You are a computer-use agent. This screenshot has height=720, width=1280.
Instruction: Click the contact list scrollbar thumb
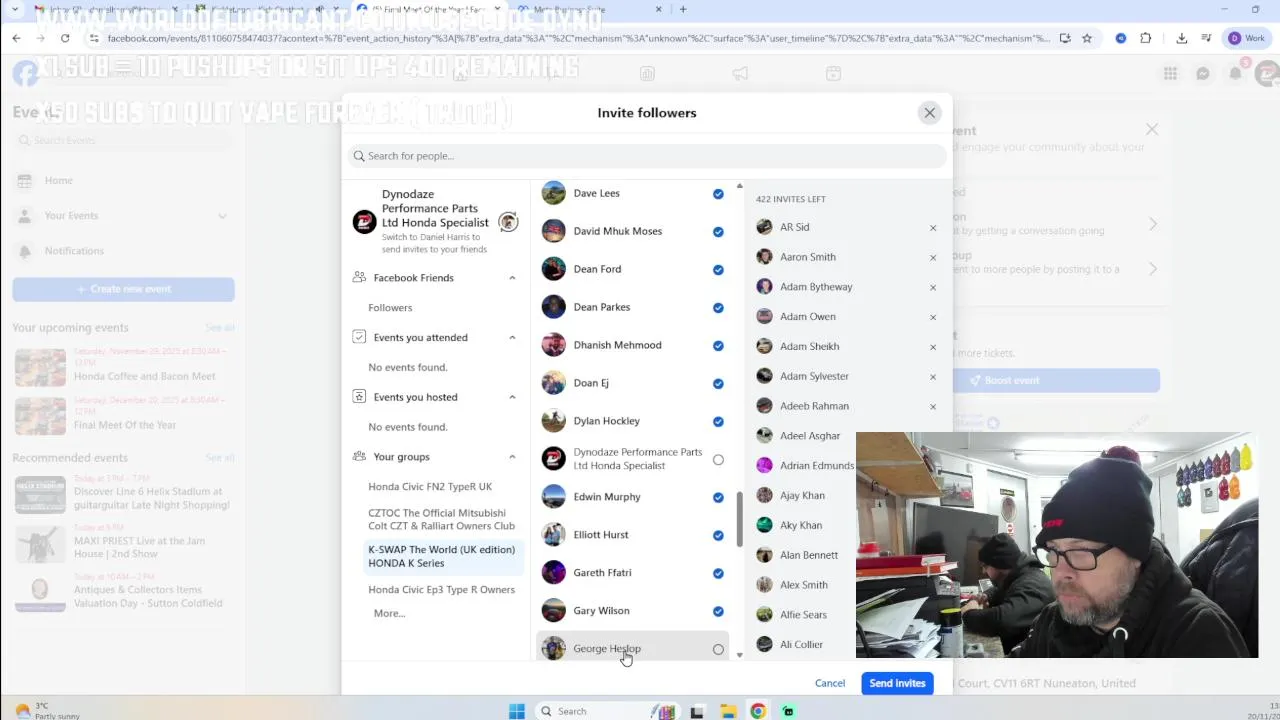click(x=740, y=519)
